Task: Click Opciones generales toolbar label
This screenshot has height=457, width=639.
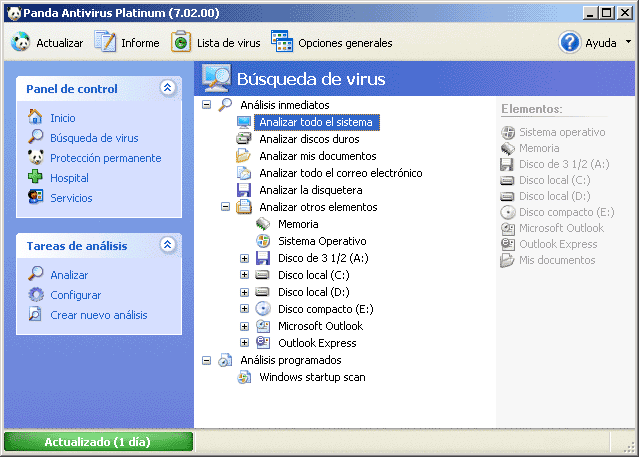Action: (345, 43)
